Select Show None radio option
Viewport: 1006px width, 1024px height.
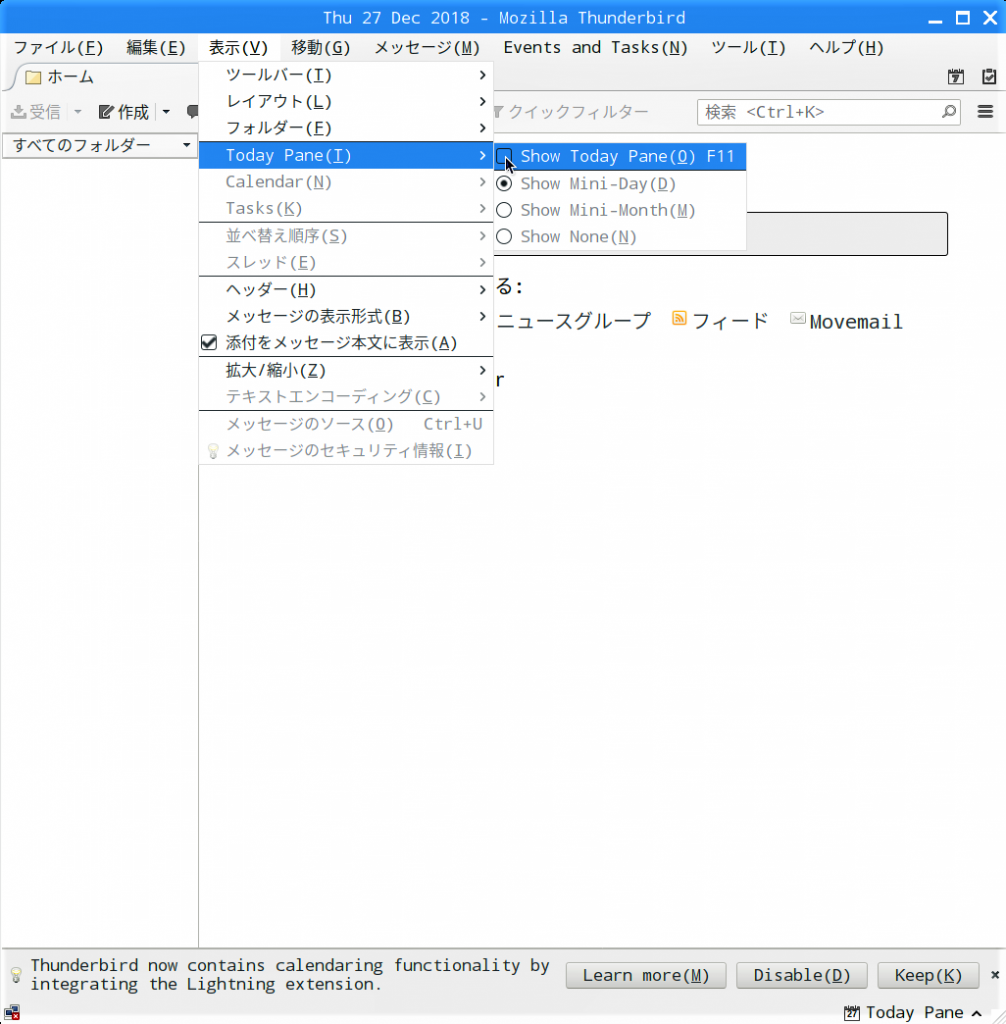tap(504, 236)
